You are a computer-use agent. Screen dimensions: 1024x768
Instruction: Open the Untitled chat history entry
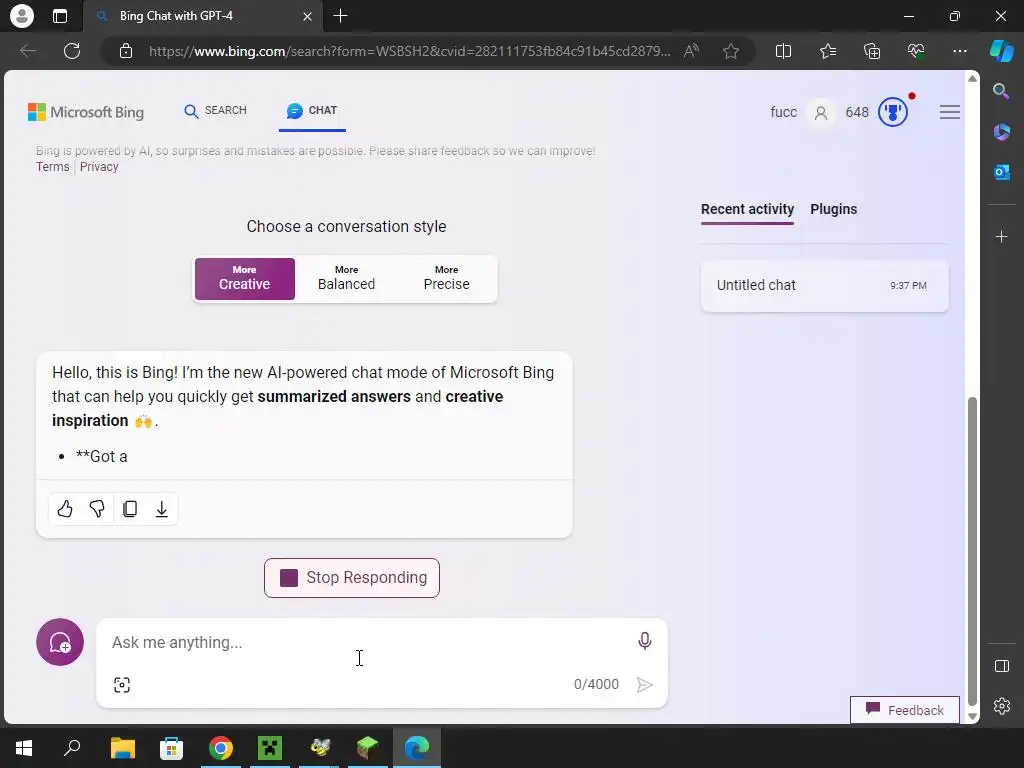pos(824,285)
